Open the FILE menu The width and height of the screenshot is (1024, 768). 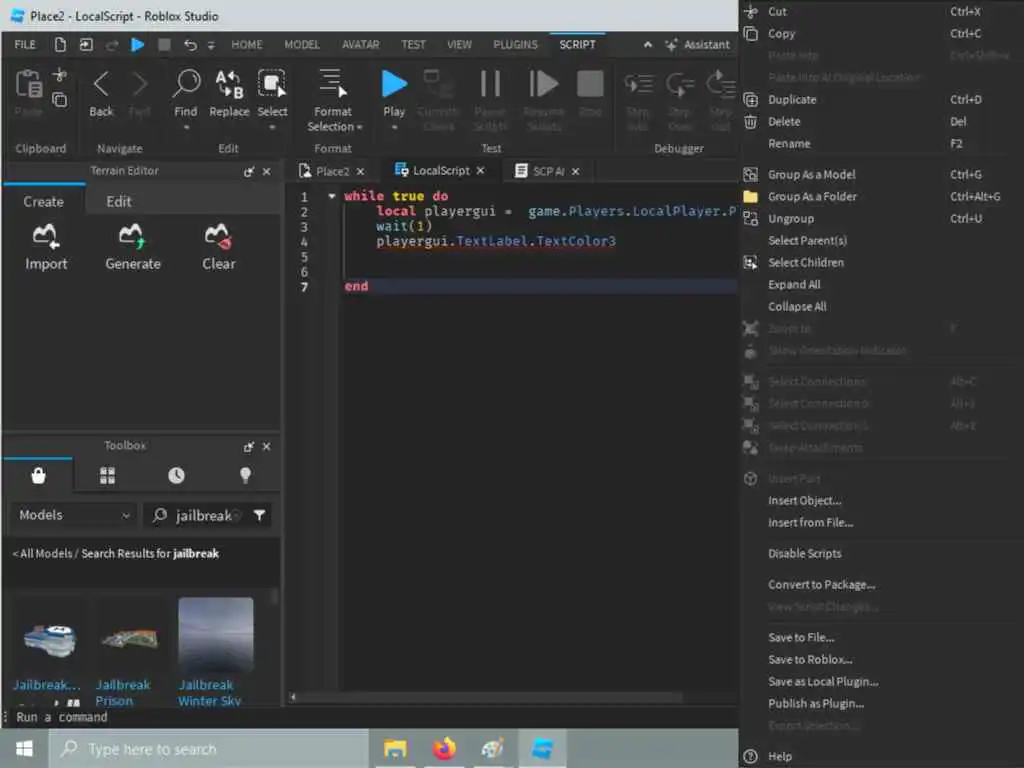[x=25, y=44]
